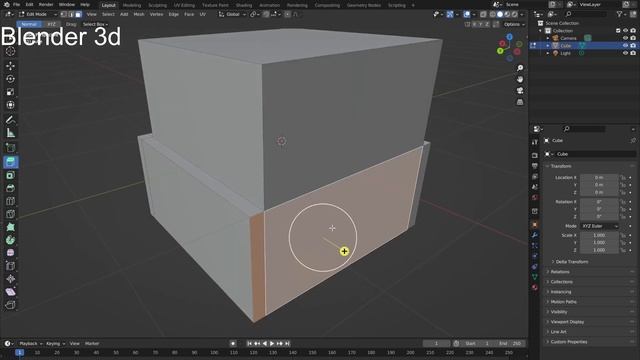Select the Knife tool

click(x=11, y=214)
